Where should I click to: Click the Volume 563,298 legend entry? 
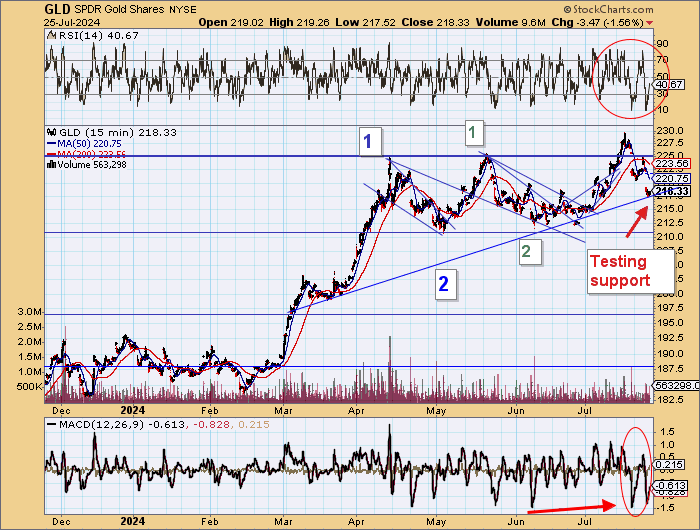(x=92, y=164)
